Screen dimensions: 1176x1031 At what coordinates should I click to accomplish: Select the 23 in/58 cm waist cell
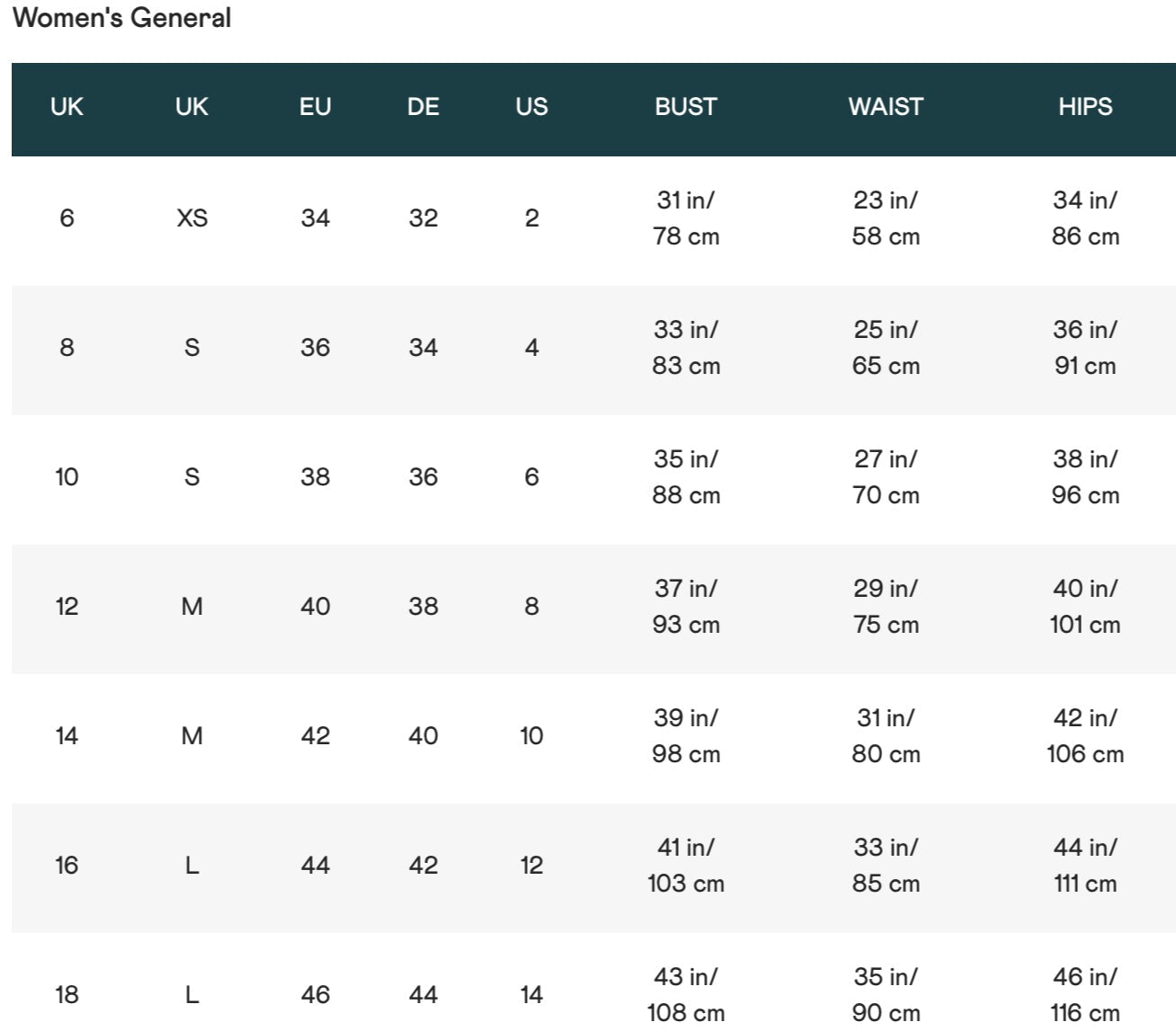pyautogui.click(x=886, y=218)
